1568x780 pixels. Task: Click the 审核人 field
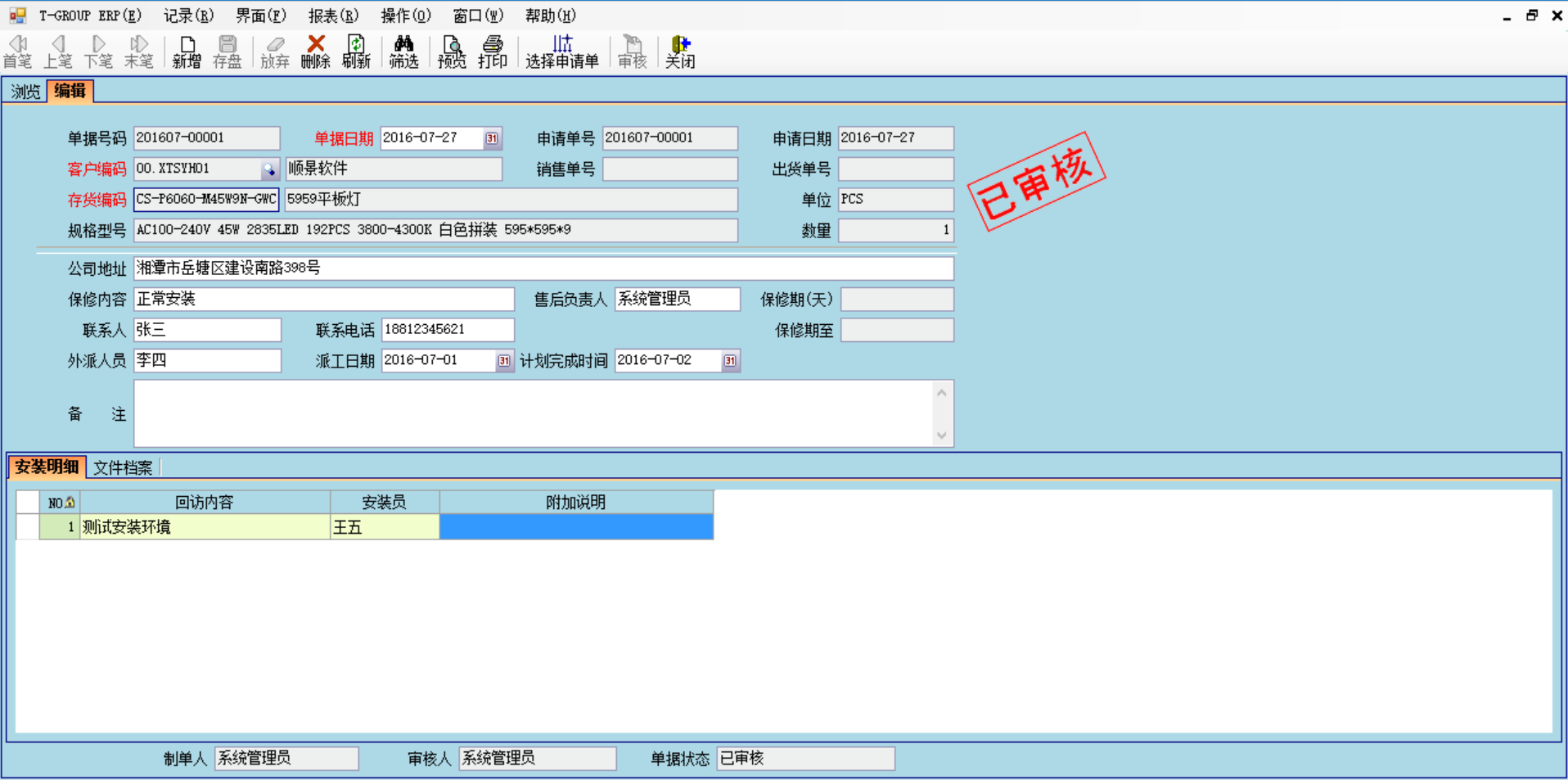click(x=537, y=759)
